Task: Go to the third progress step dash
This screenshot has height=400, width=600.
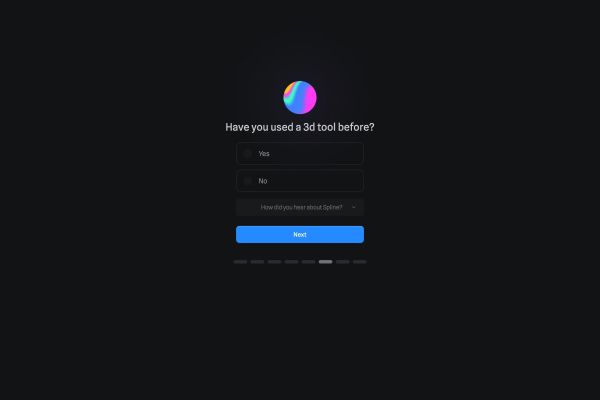Action: [274, 262]
